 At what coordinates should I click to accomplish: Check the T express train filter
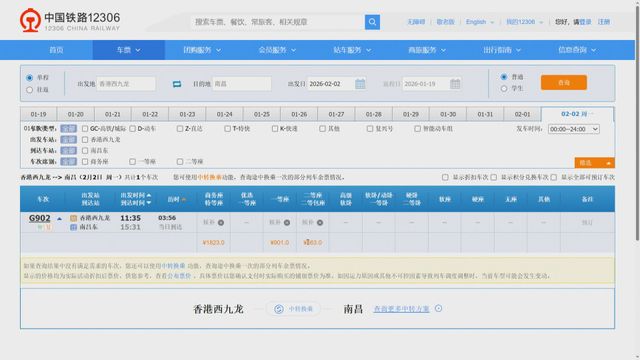[x=227, y=129]
